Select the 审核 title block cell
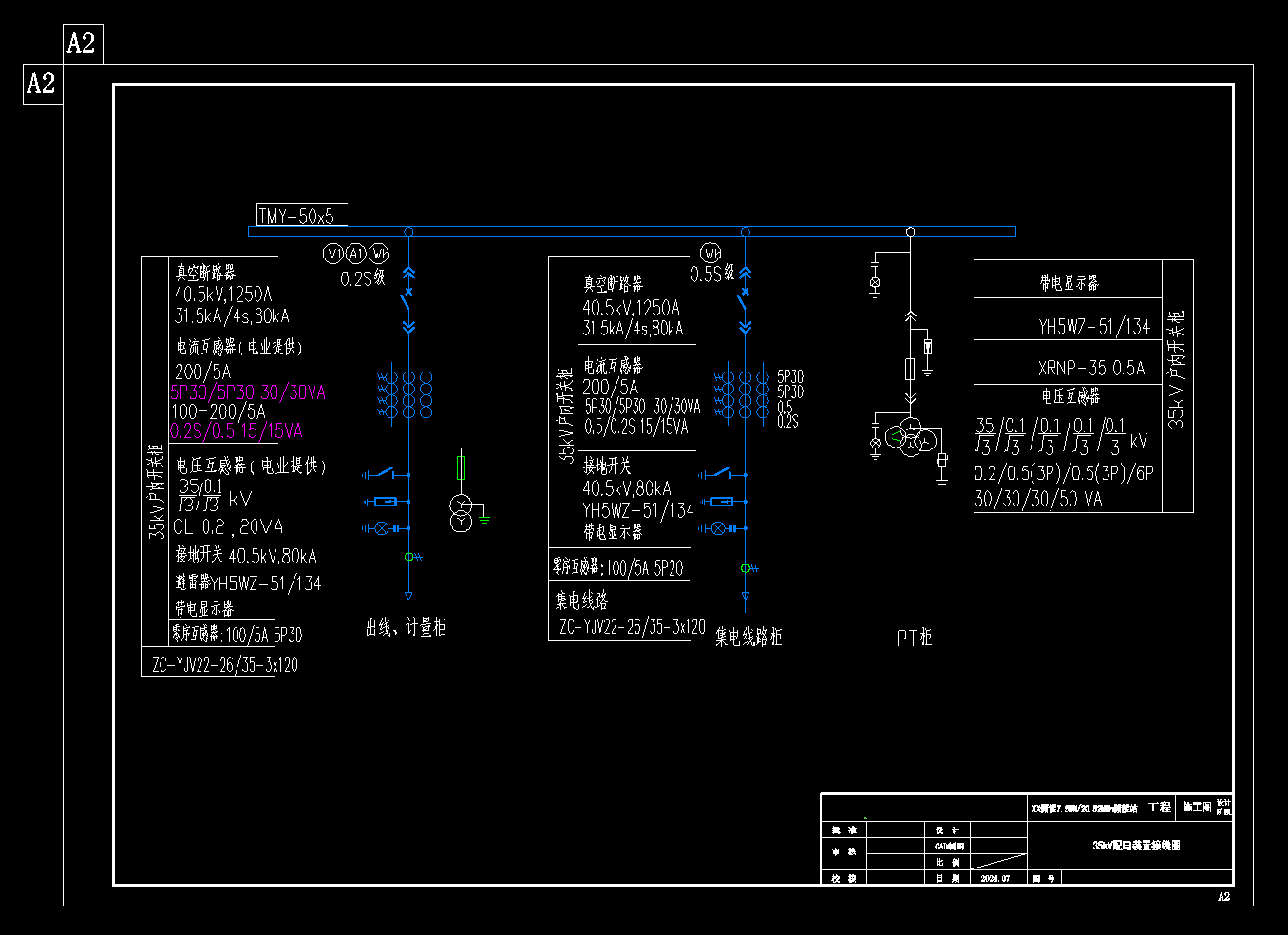 [843, 851]
